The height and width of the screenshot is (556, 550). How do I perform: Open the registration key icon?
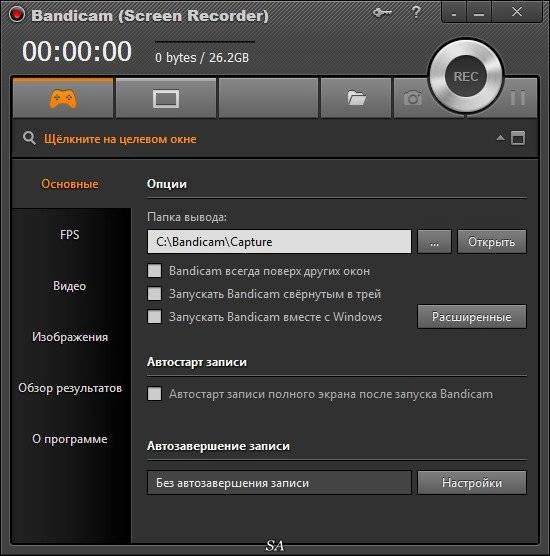pyautogui.click(x=382, y=13)
